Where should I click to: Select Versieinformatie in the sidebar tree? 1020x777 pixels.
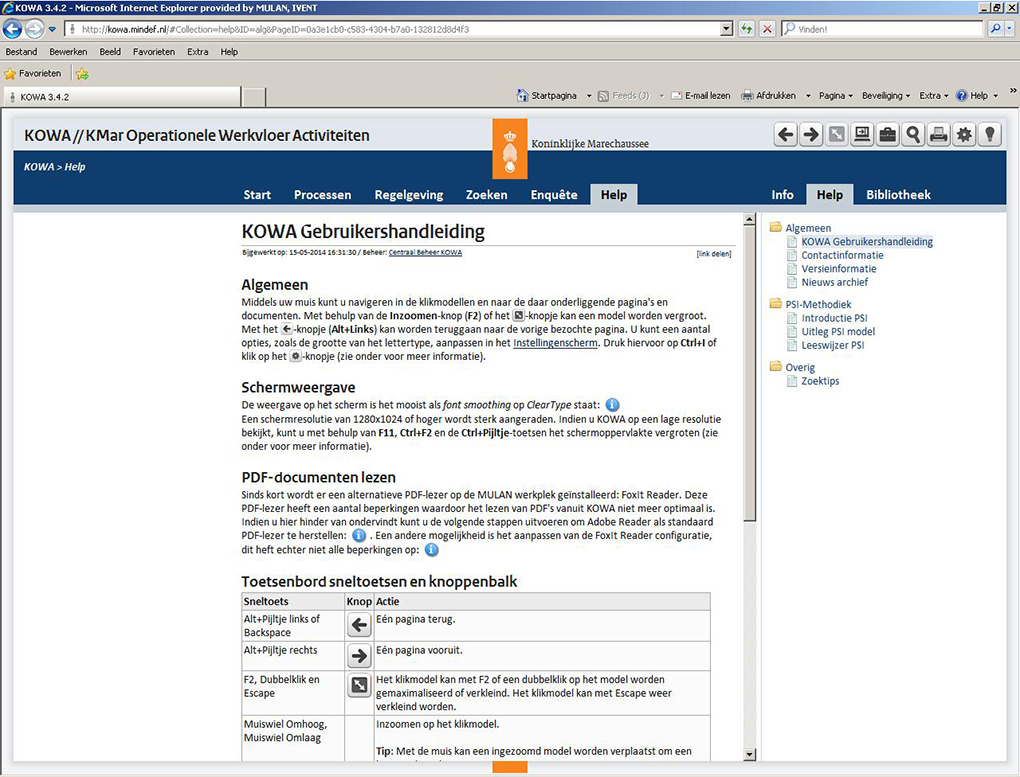point(838,269)
